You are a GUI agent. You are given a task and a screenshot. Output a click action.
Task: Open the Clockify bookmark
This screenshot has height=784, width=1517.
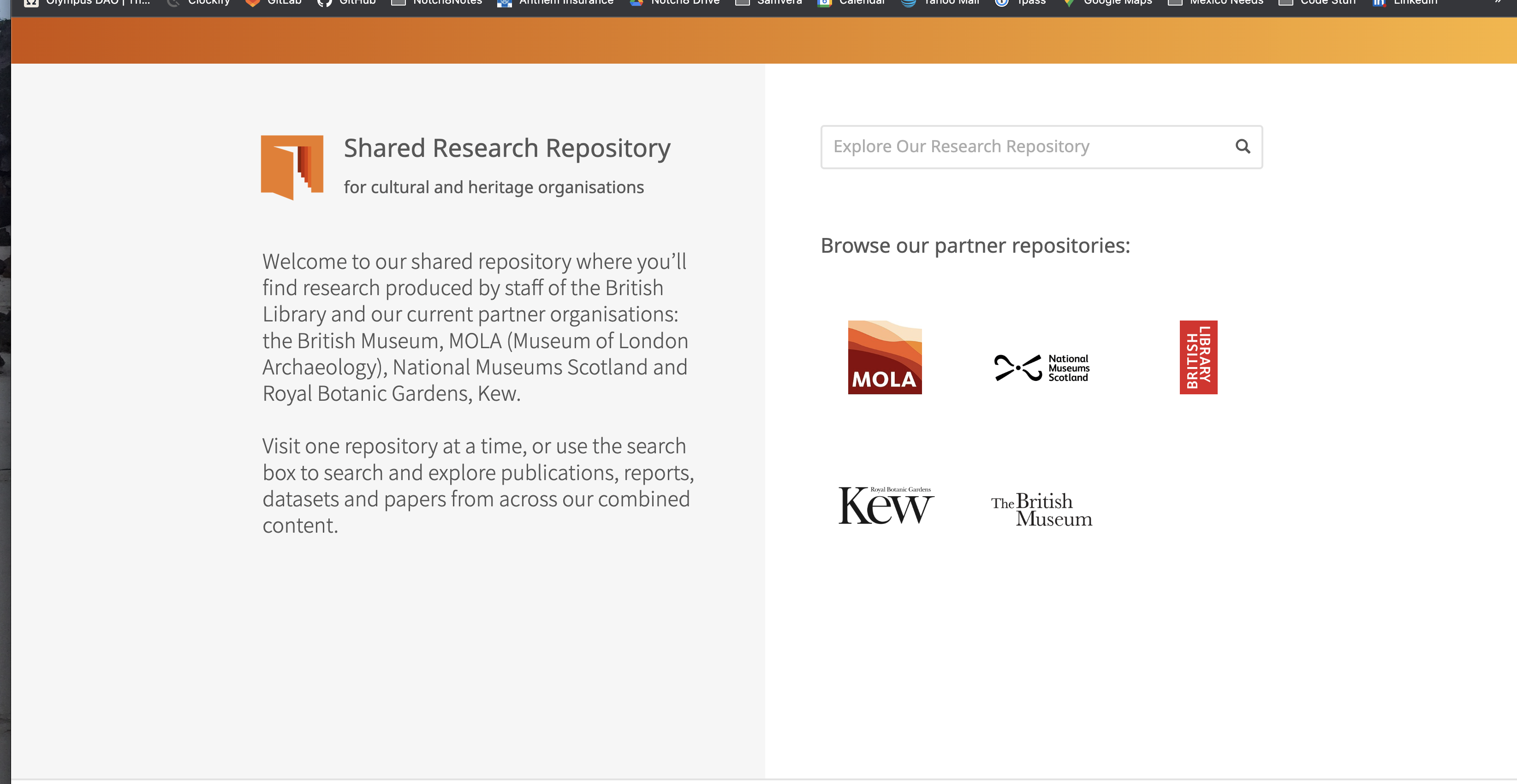(174, 3)
